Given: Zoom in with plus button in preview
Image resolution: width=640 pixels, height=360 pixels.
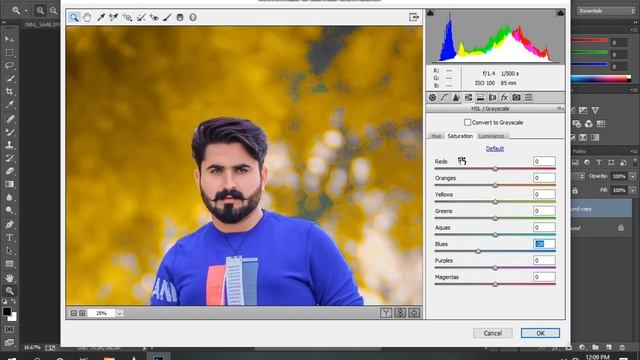Looking at the screenshot, I should pos(82,313).
